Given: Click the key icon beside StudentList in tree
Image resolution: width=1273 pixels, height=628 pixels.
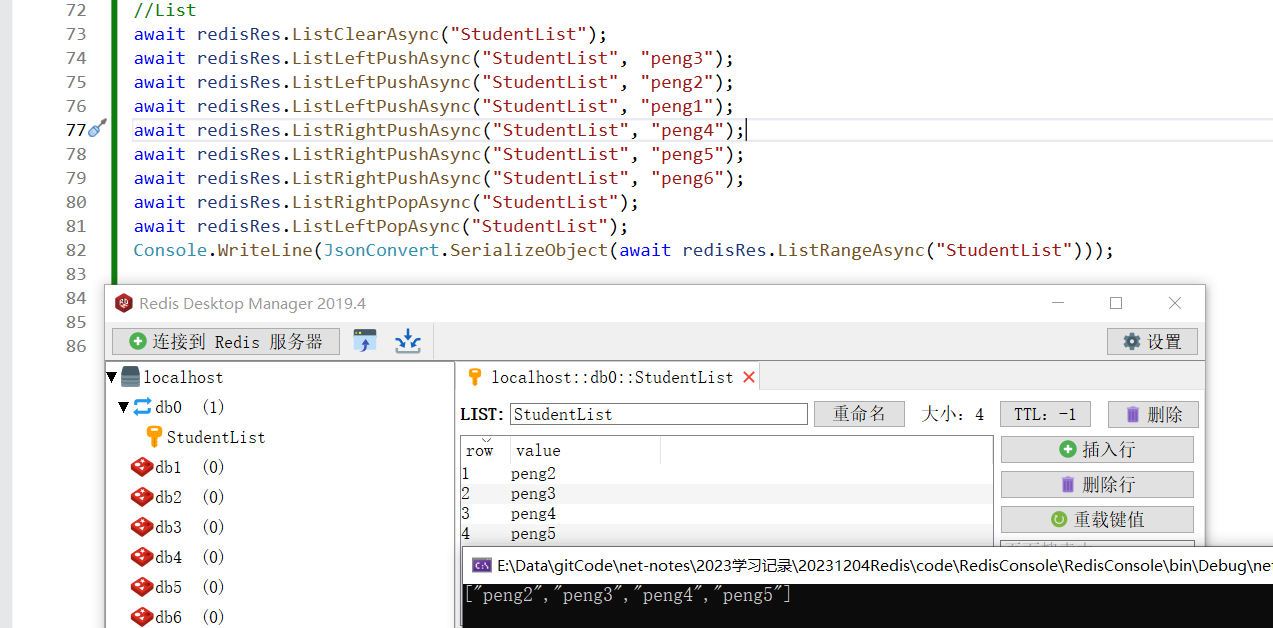Looking at the screenshot, I should pyautogui.click(x=154, y=437).
